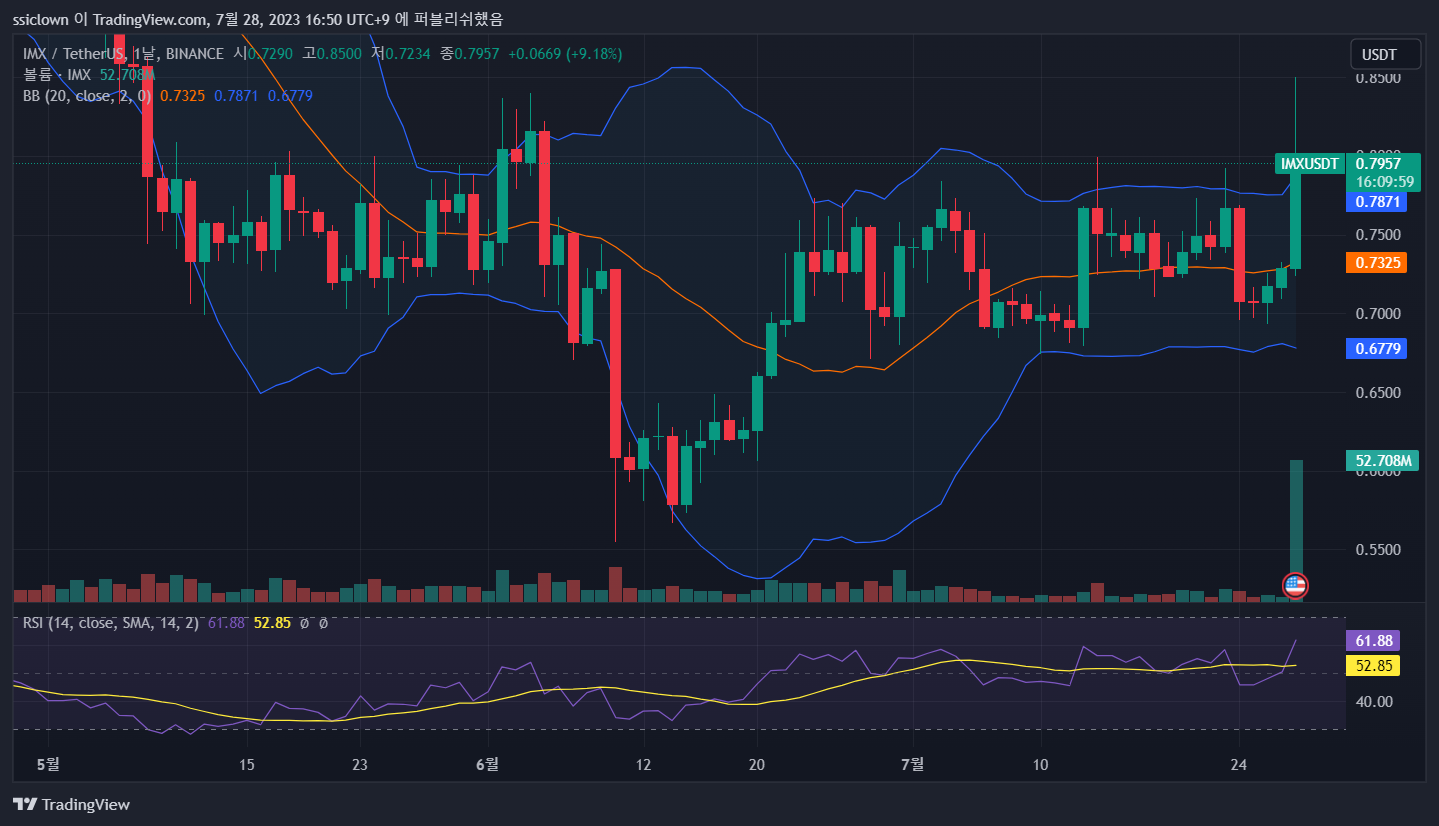
Task: Click the 6월 date on time axis
Action: [x=488, y=765]
